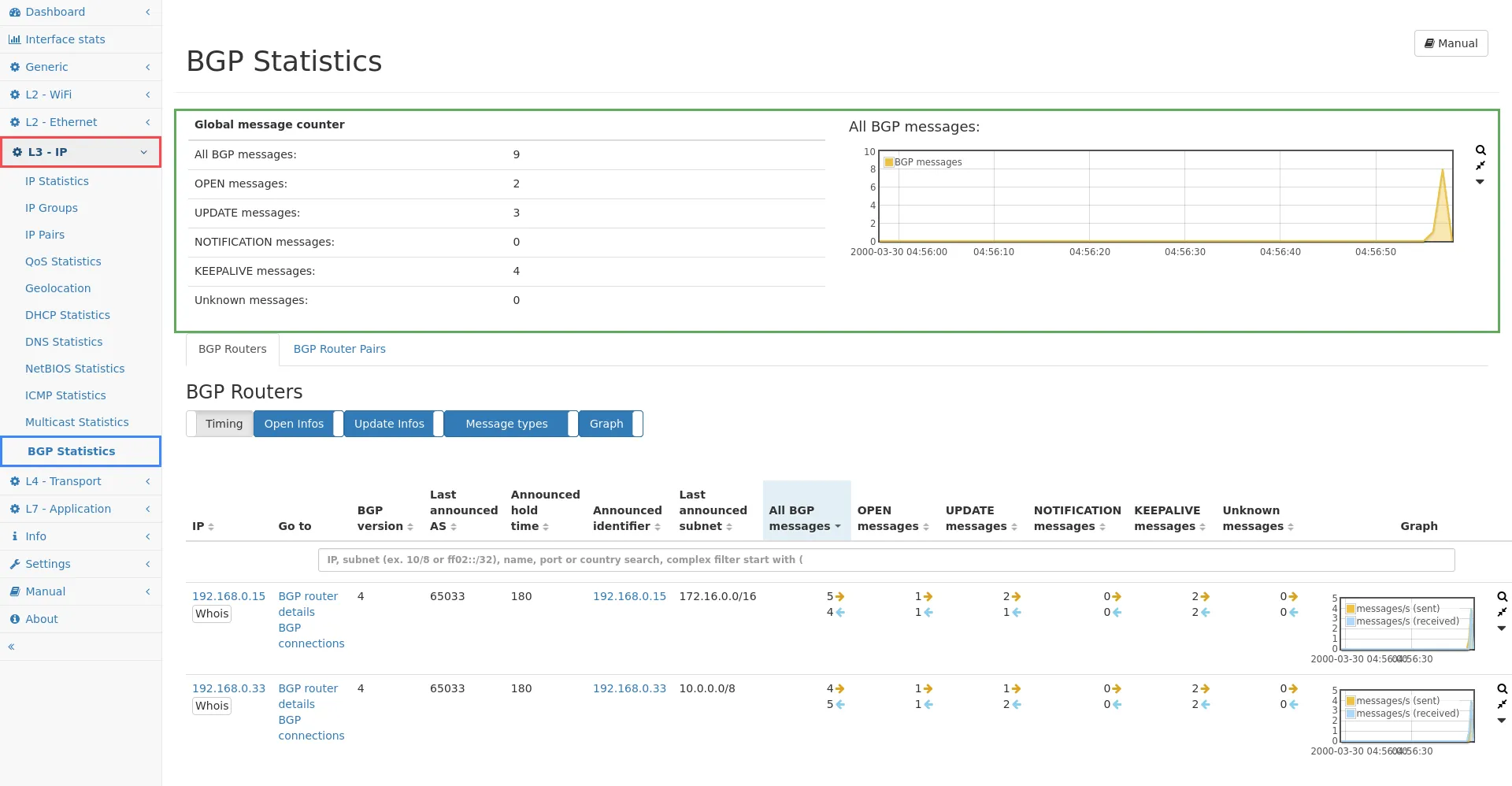Click the magnifier icon beside All BGP messages graph
The image size is (1512, 786).
point(1480,150)
